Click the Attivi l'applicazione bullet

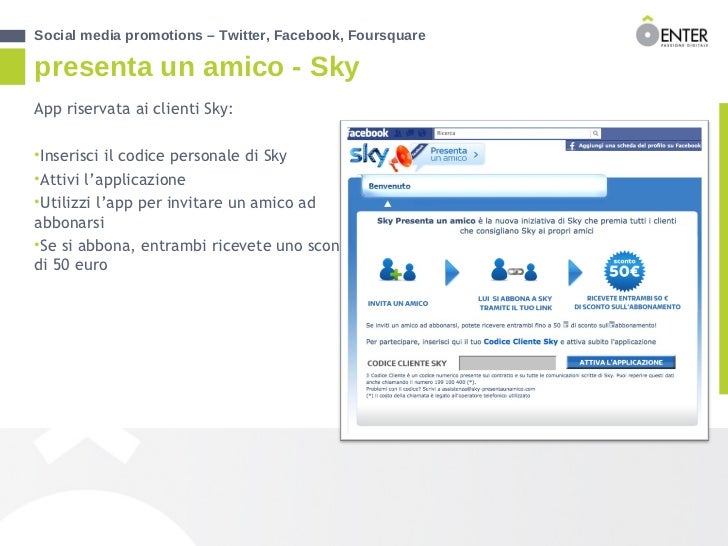[x=110, y=179]
